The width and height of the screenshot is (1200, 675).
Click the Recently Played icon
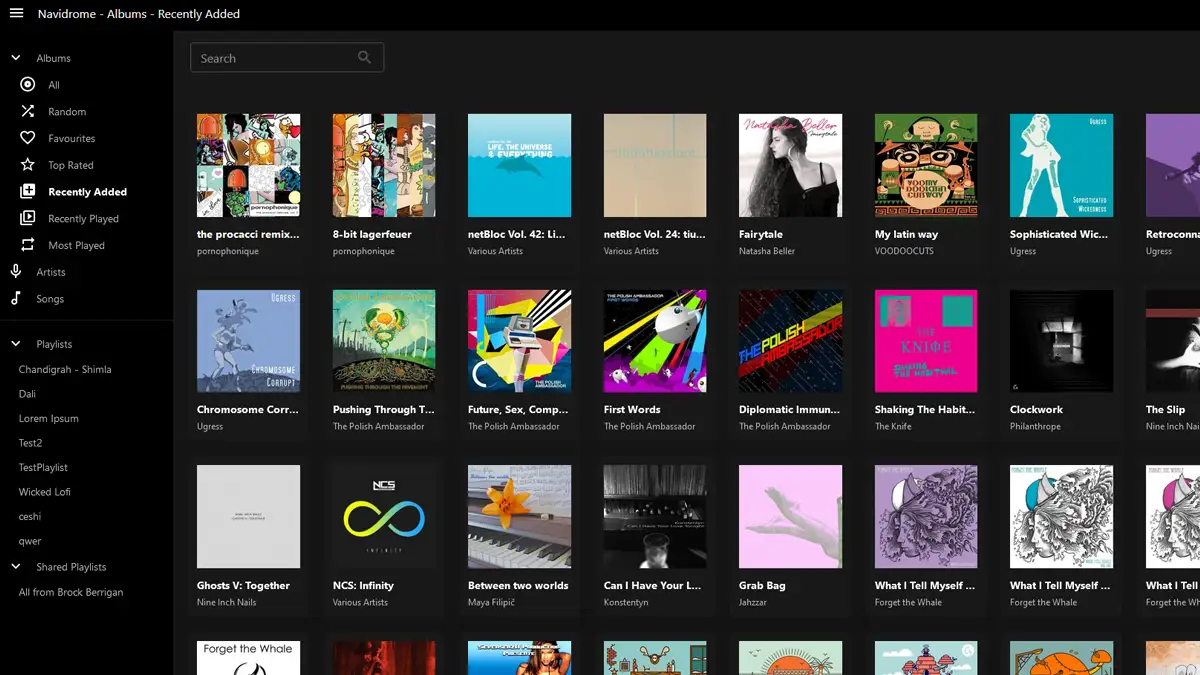pos(28,218)
